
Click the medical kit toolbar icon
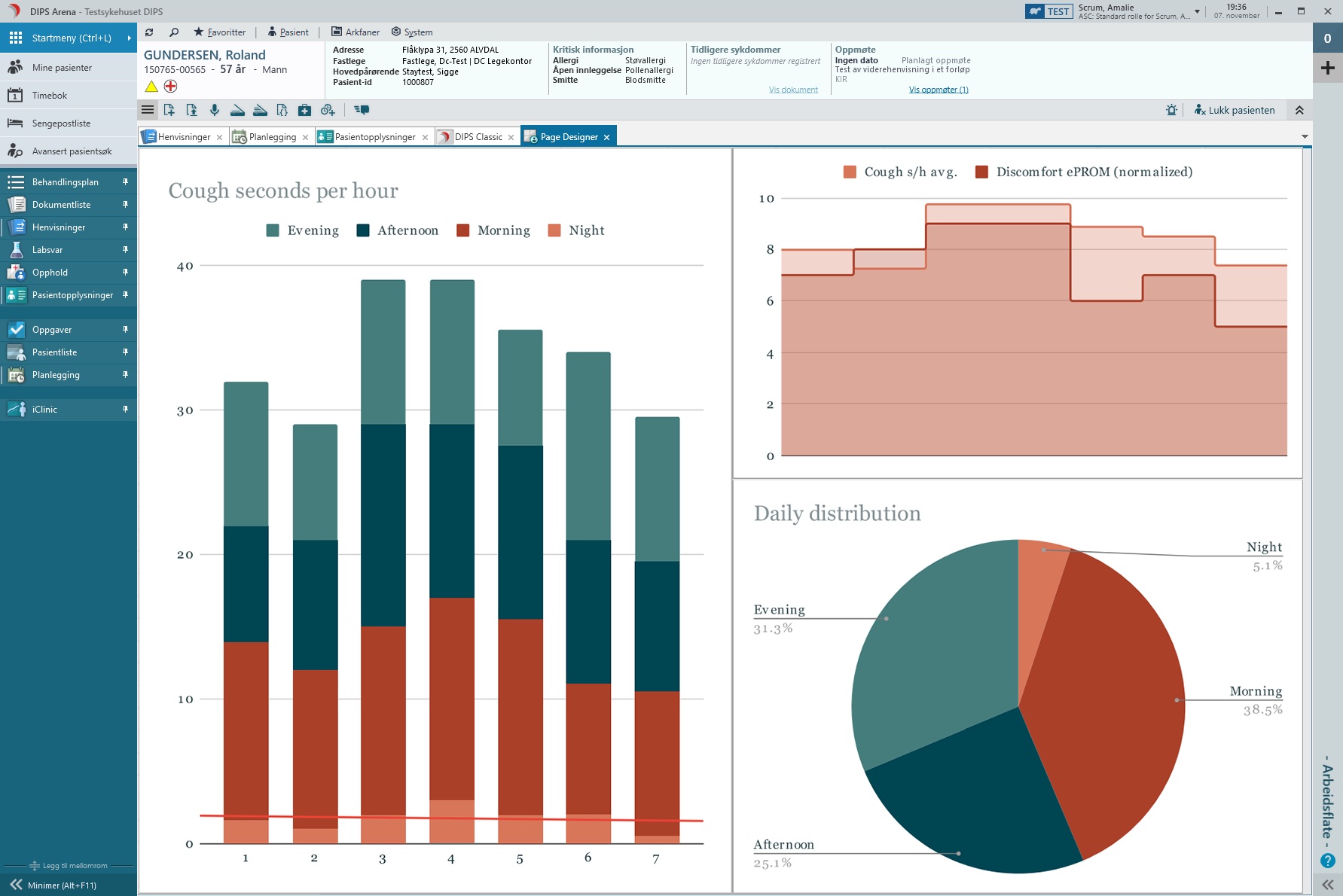pos(304,110)
